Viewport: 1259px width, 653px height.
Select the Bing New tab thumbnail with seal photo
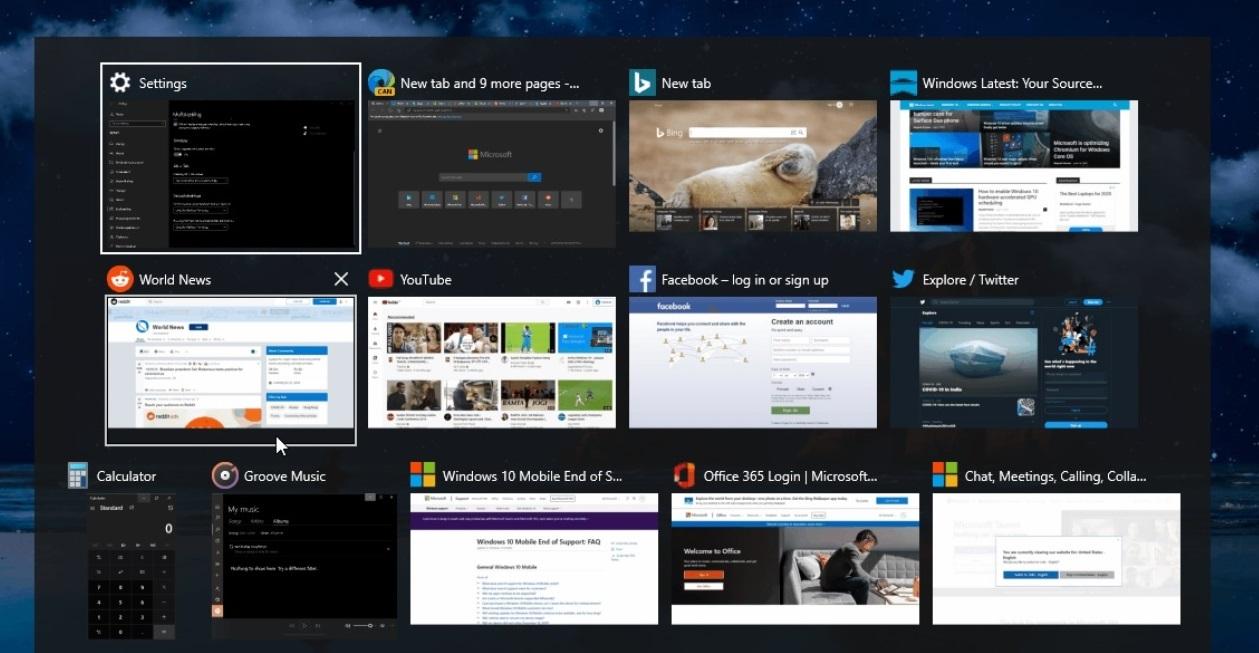(753, 166)
